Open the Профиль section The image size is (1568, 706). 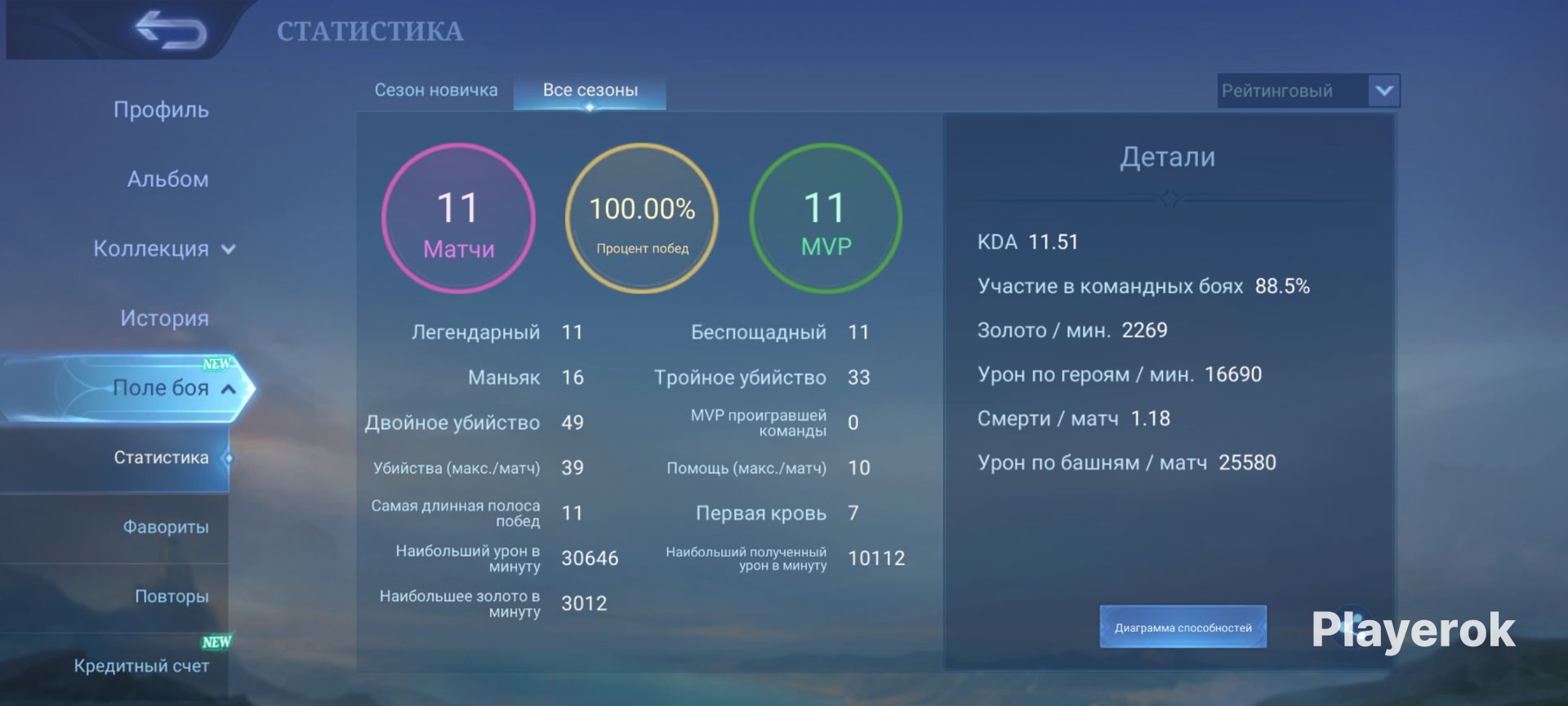point(161,109)
